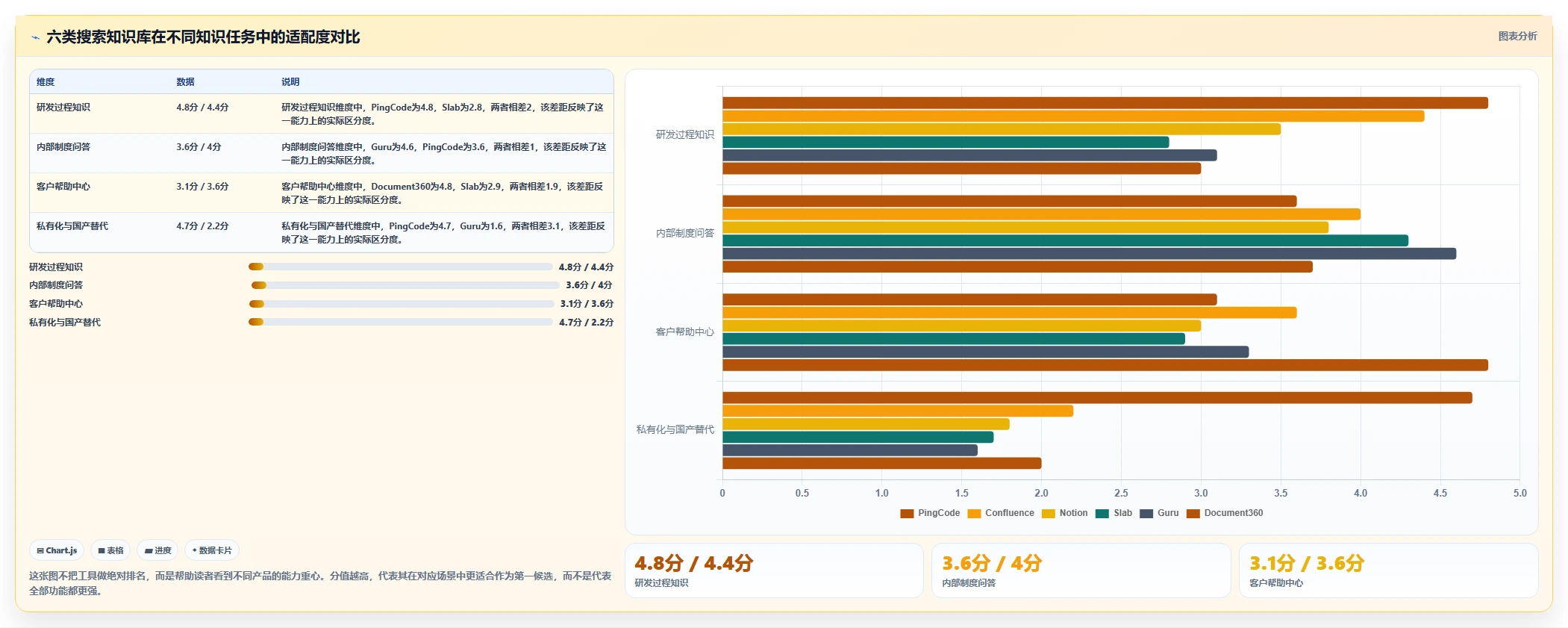Image resolution: width=1568 pixels, height=628 pixels.
Task: Toggle the Notion legend swatch
Action: coord(1049,514)
